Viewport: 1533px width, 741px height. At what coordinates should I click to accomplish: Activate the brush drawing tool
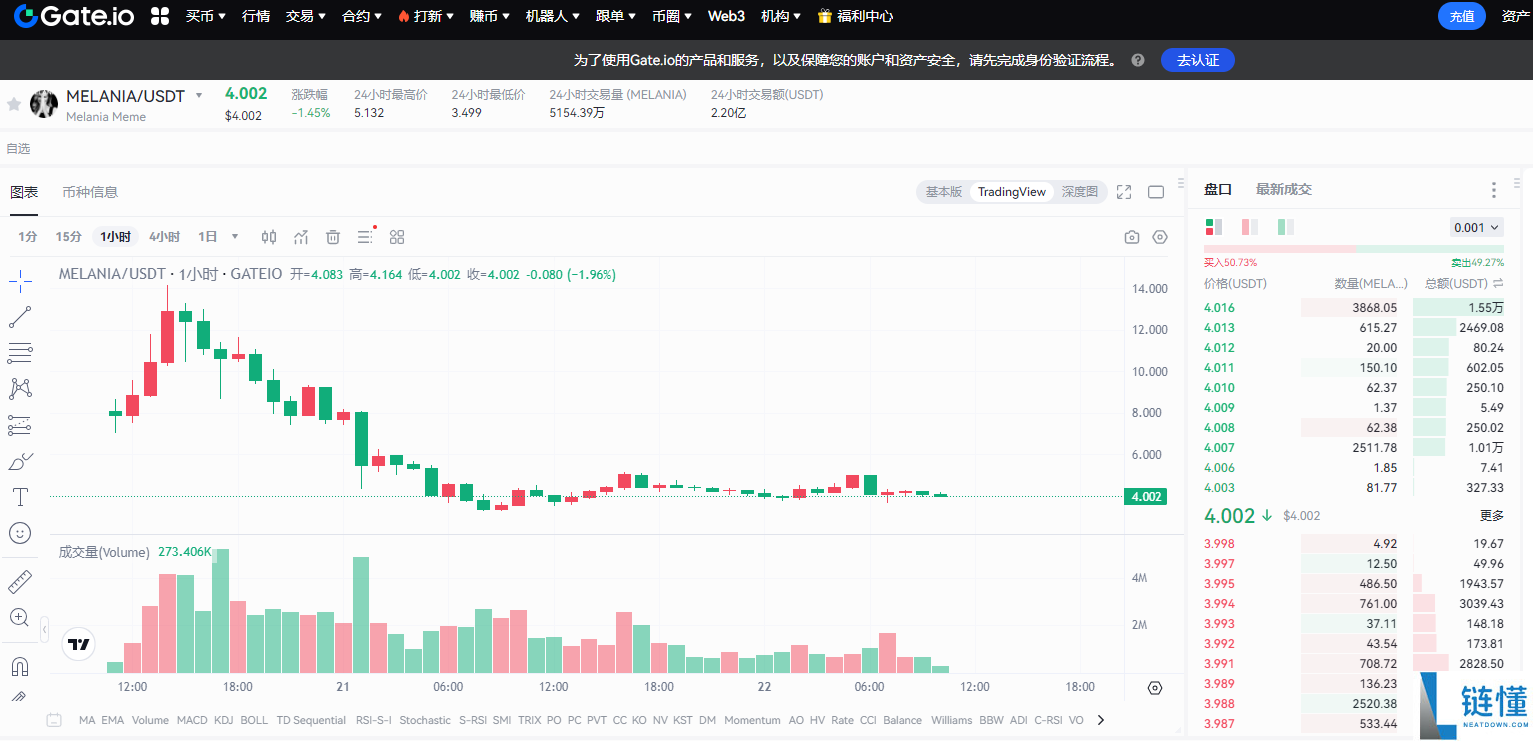(20, 462)
